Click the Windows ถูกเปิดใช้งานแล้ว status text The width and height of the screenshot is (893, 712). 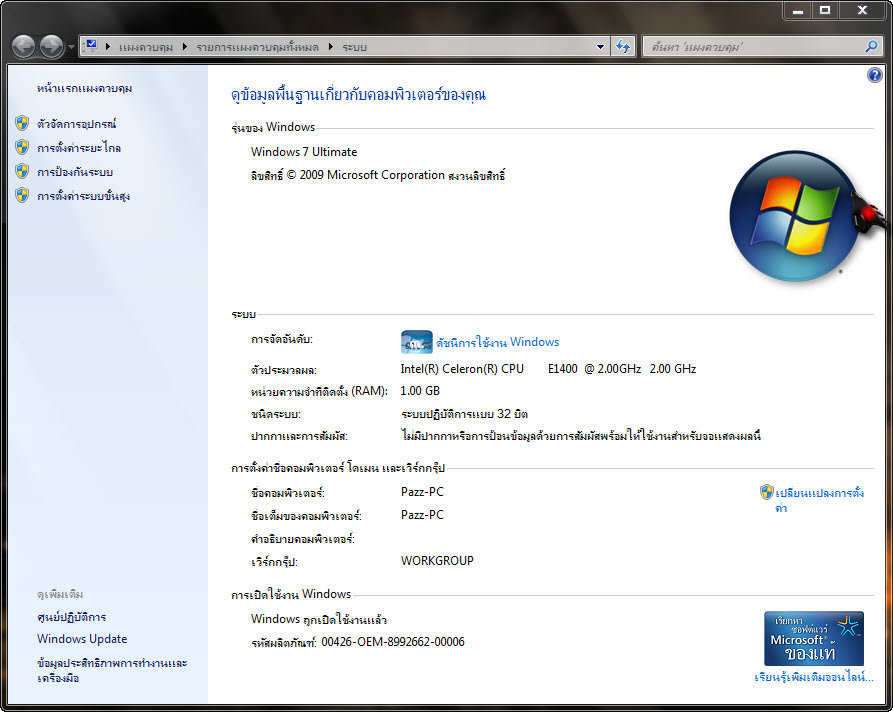[319, 620]
